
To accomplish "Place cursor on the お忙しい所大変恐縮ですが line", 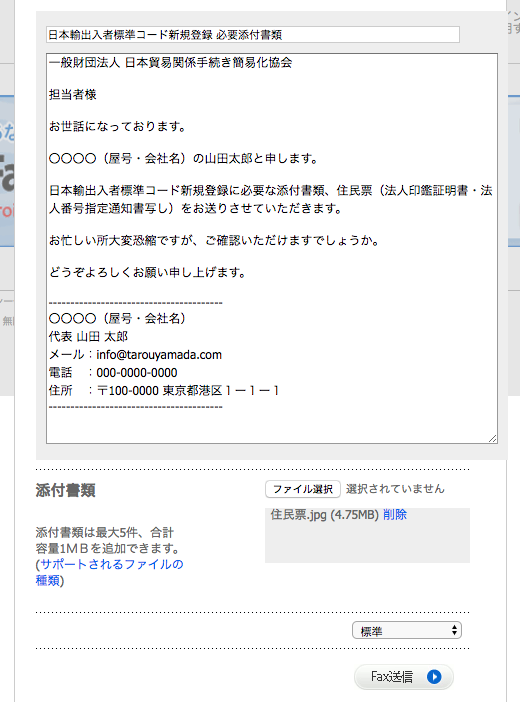I will click(x=215, y=240).
